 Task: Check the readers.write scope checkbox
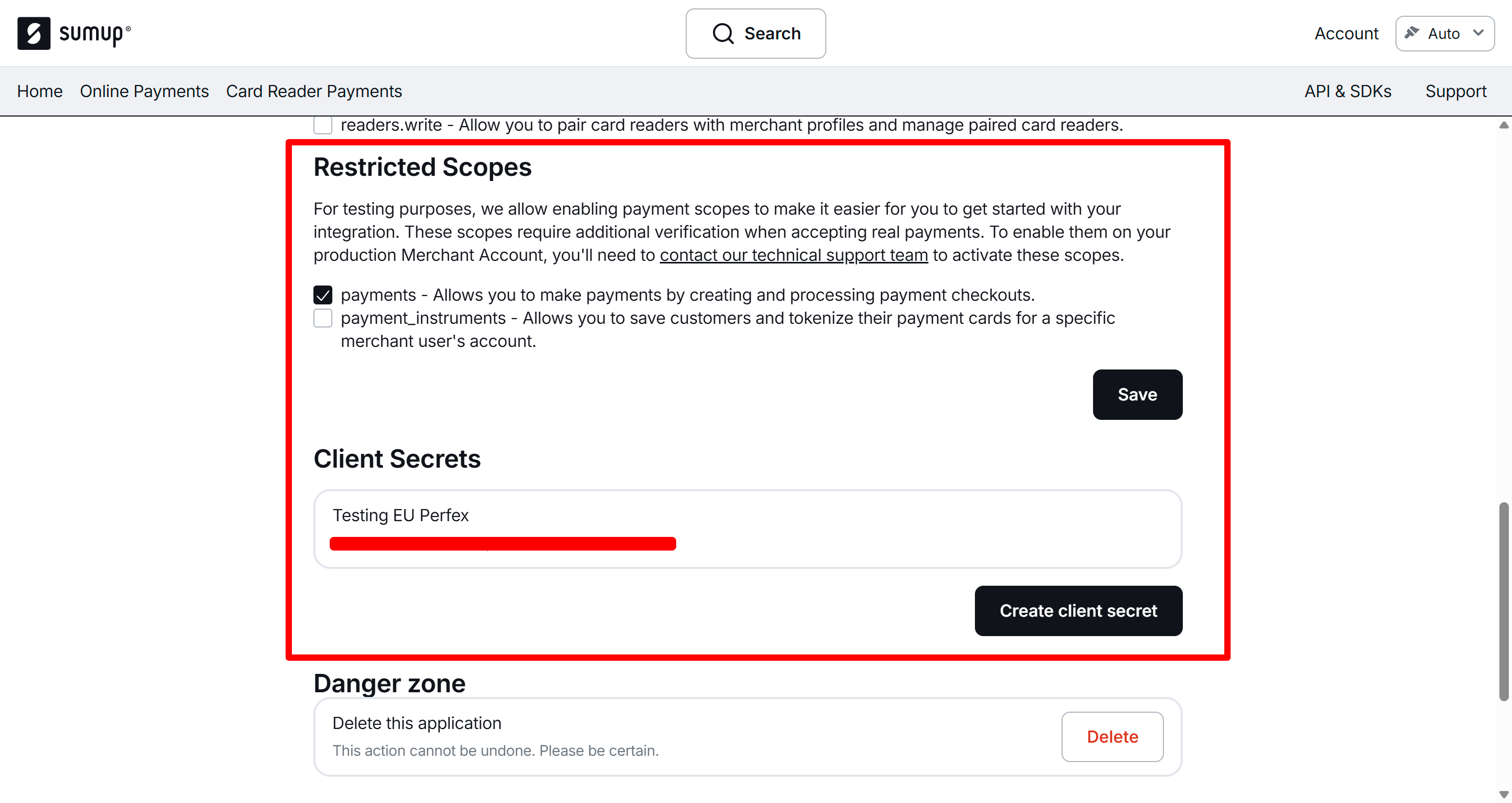pos(323,125)
